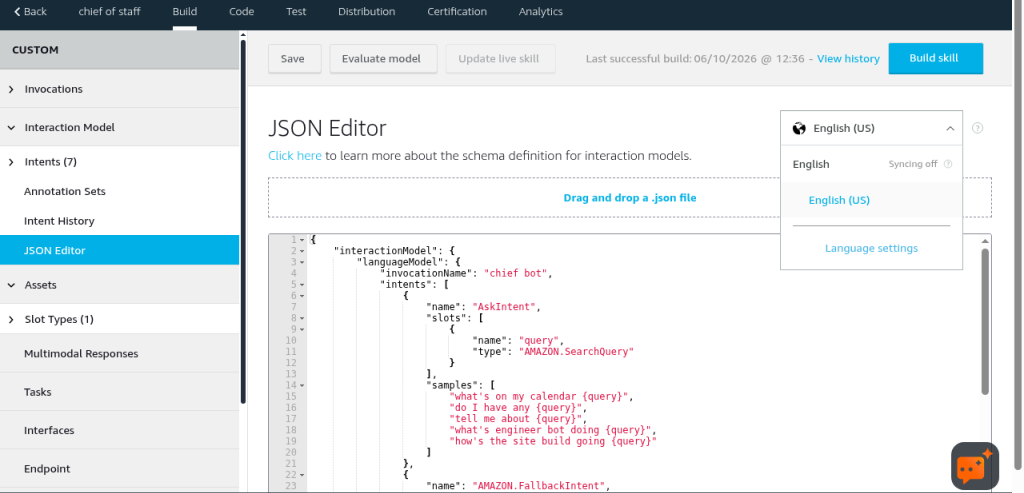Fold the root object at line 1
This screenshot has height=493, width=1024.
tap(302, 240)
